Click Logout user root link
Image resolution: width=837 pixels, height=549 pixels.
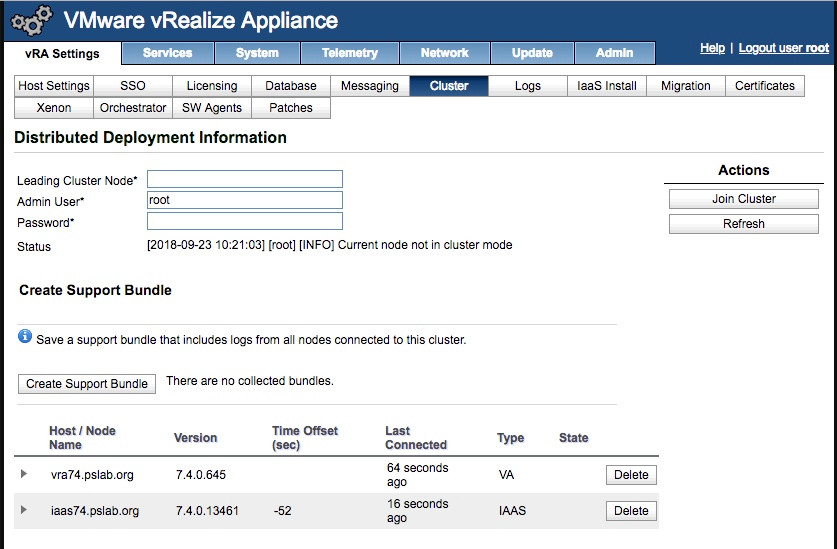[784, 48]
